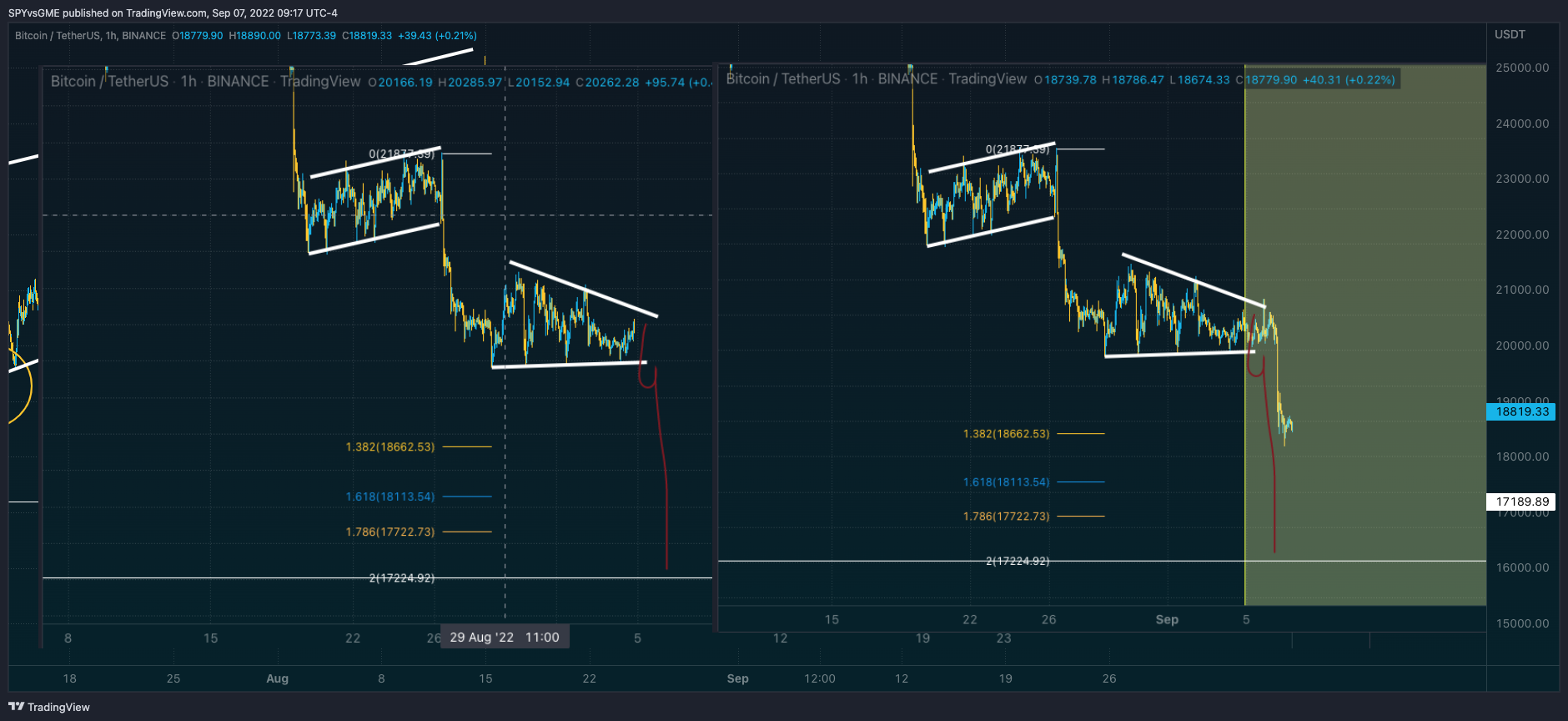Click the change value +39.43 (+0.21%)
This screenshot has width=1568, height=721.
pyautogui.click(x=437, y=36)
